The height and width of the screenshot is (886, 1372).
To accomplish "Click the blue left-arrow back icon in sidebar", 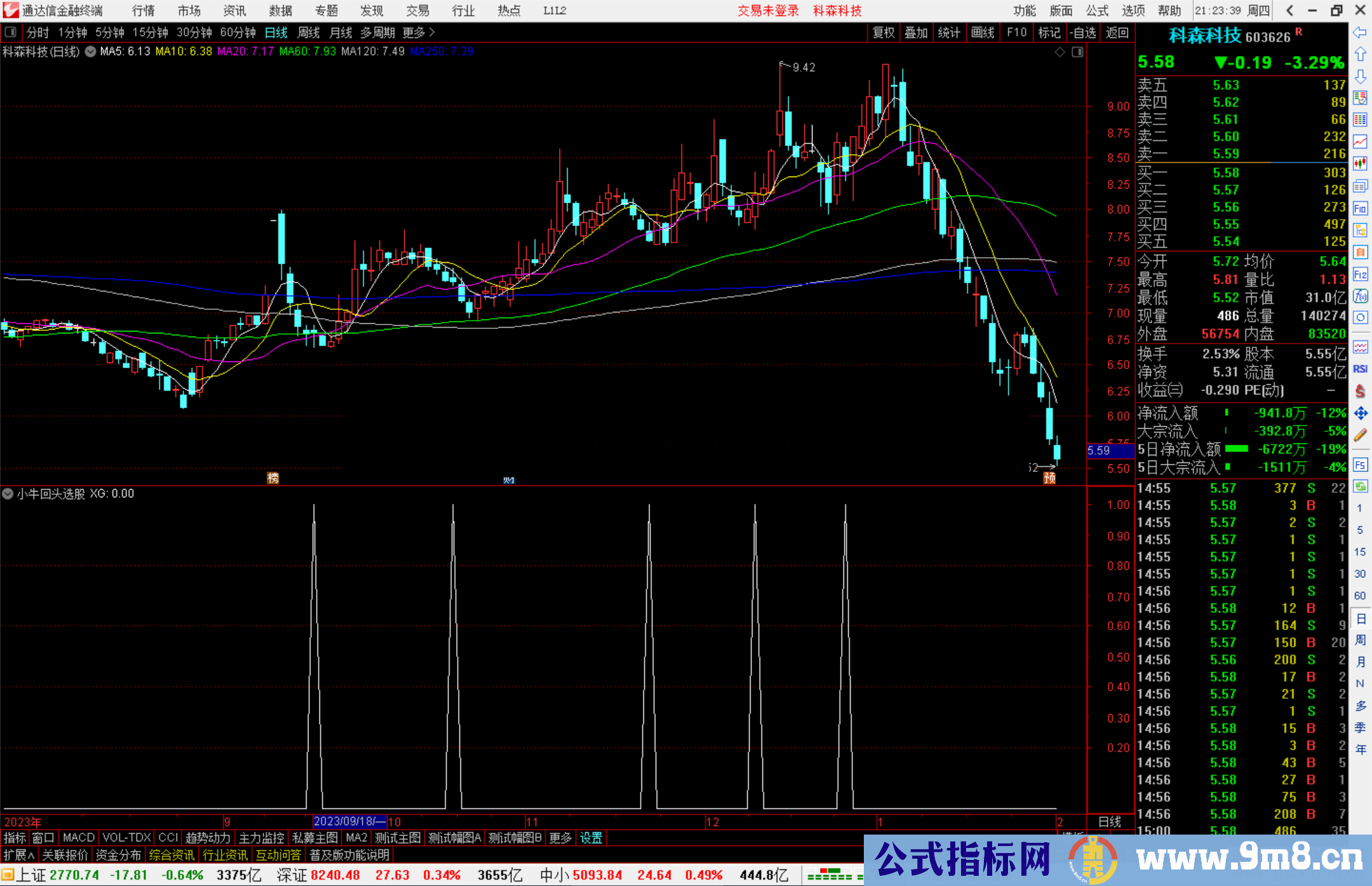I will click(1360, 32).
